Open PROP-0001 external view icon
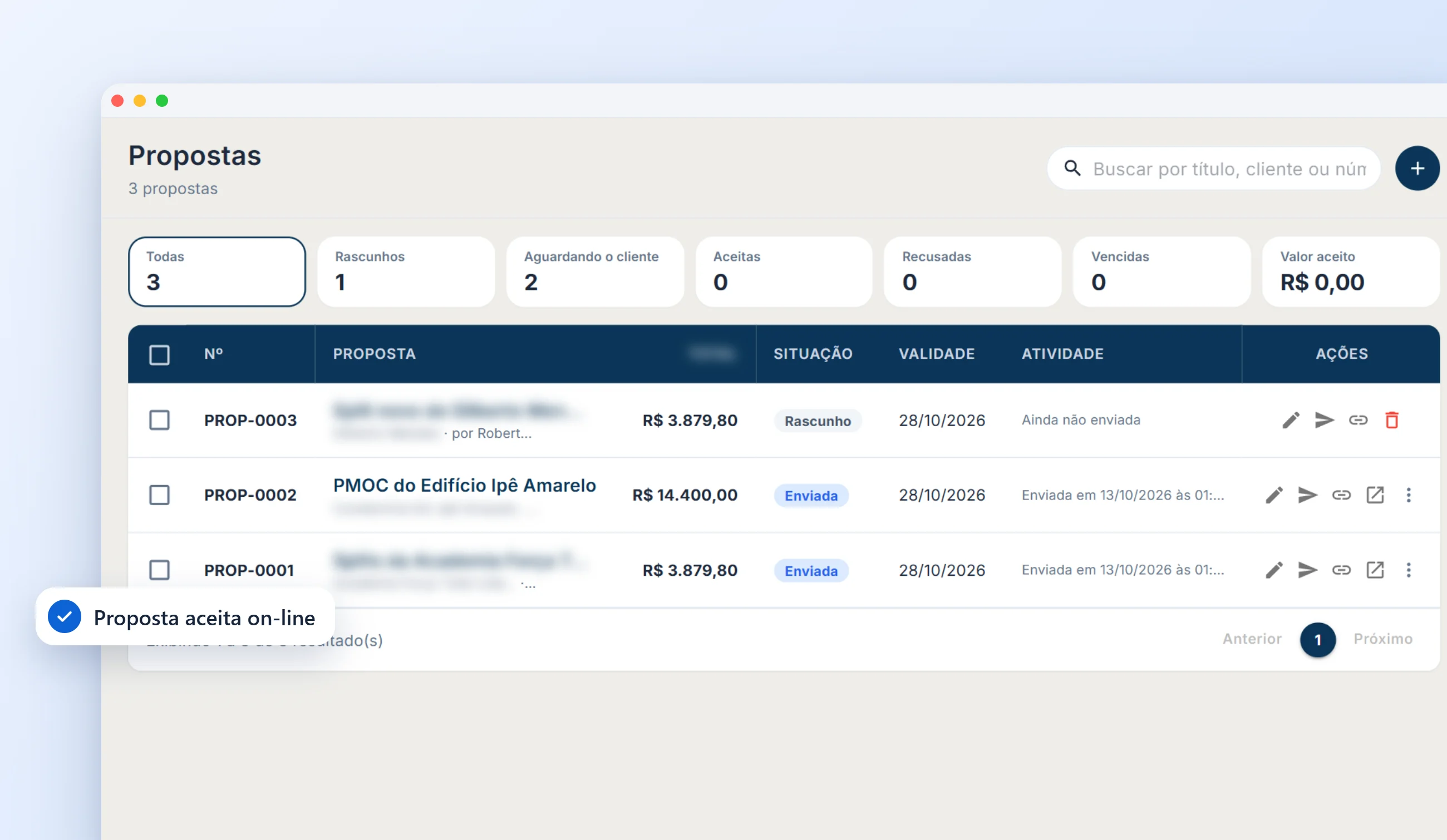Viewport: 1447px width, 840px height. tap(1375, 570)
